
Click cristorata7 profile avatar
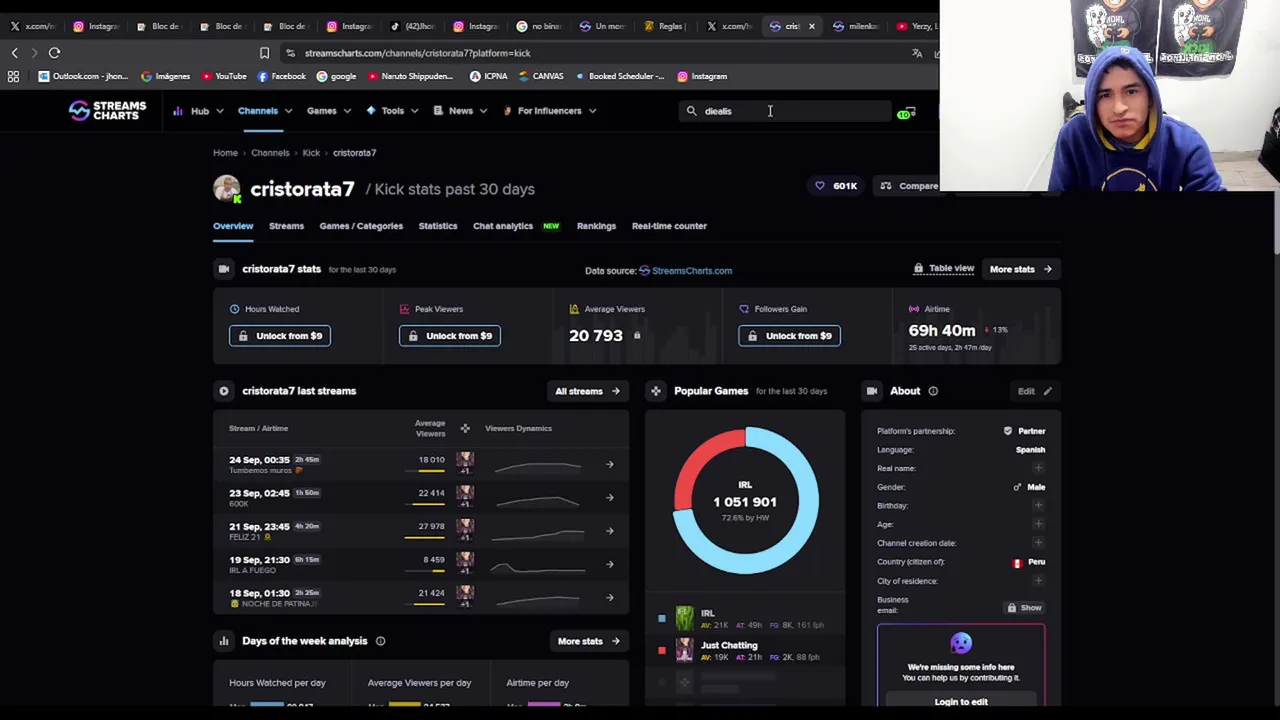pos(227,189)
